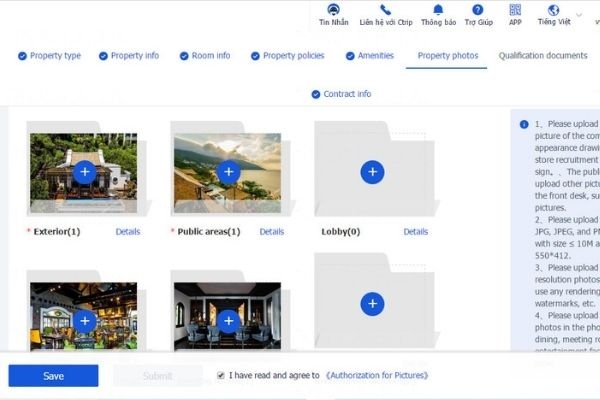Click Property info checkmark icon
This screenshot has width=600, height=400.
pos(103,56)
